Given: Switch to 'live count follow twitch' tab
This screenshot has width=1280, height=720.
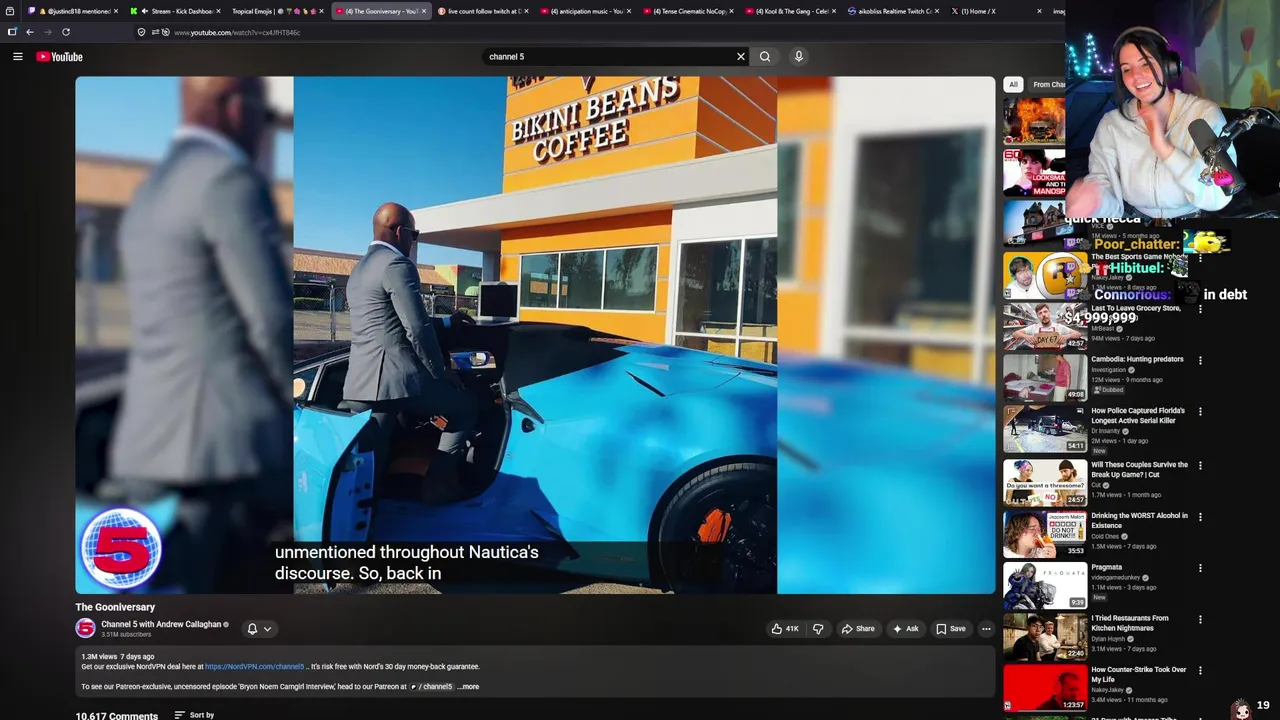Looking at the screenshot, I should (482, 11).
